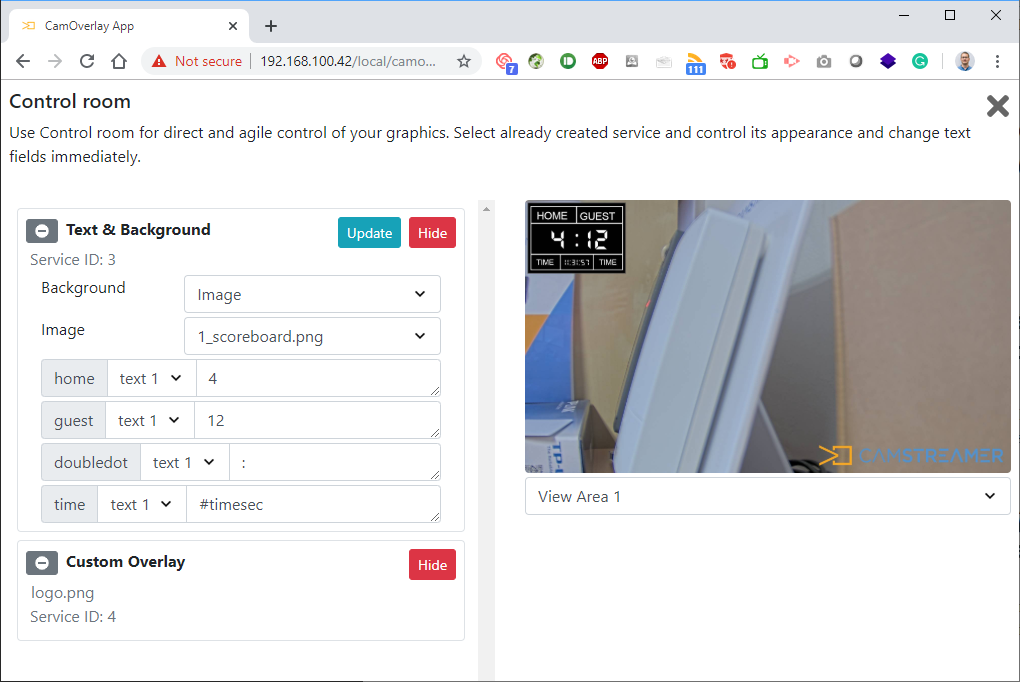
Task: Expand the View Area 1 dropdown
Action: [767, 496]
